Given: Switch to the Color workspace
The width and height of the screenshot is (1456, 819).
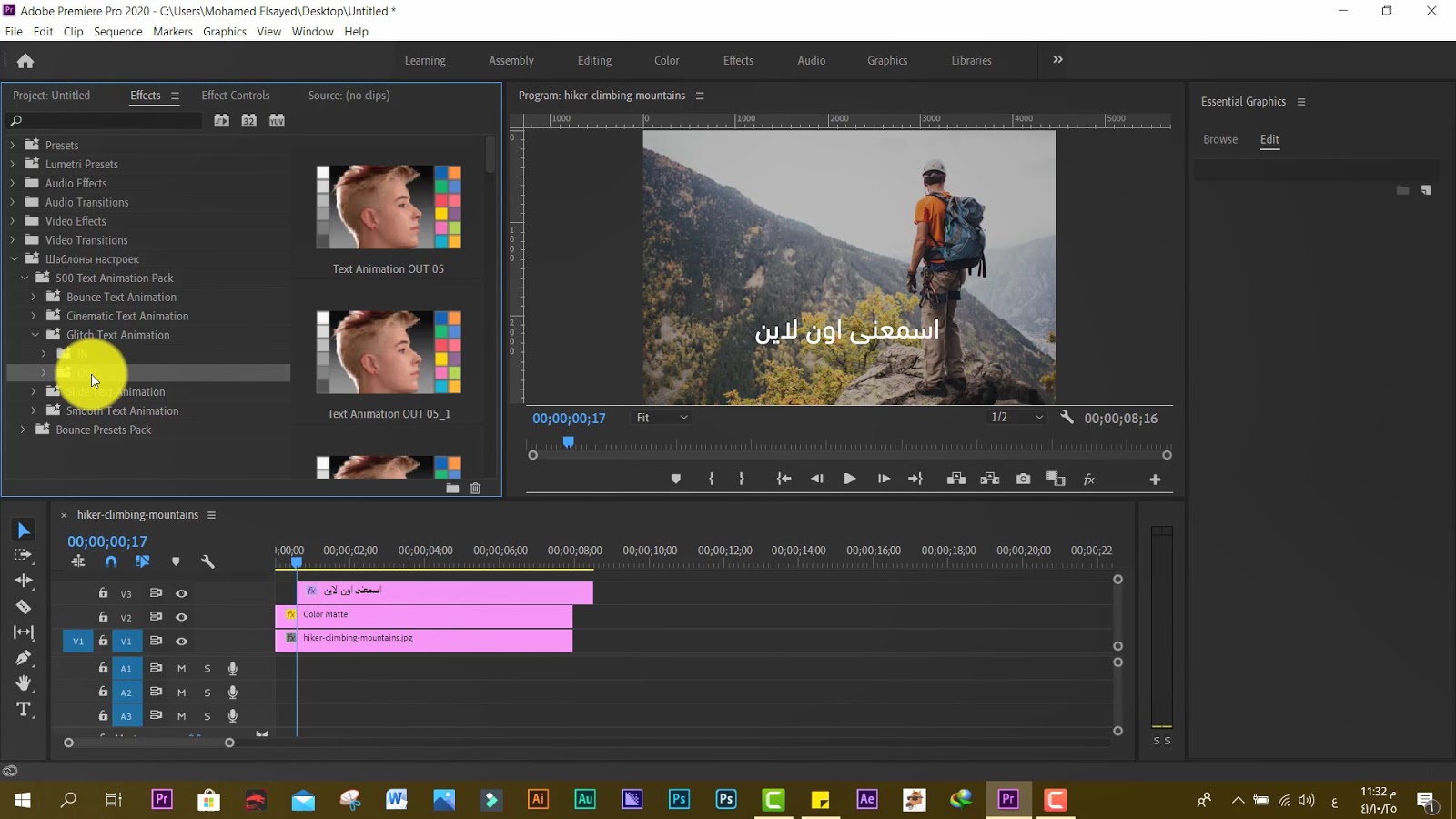Looking at the screenshot, I should pyautogui.click(x=666, y=60).
